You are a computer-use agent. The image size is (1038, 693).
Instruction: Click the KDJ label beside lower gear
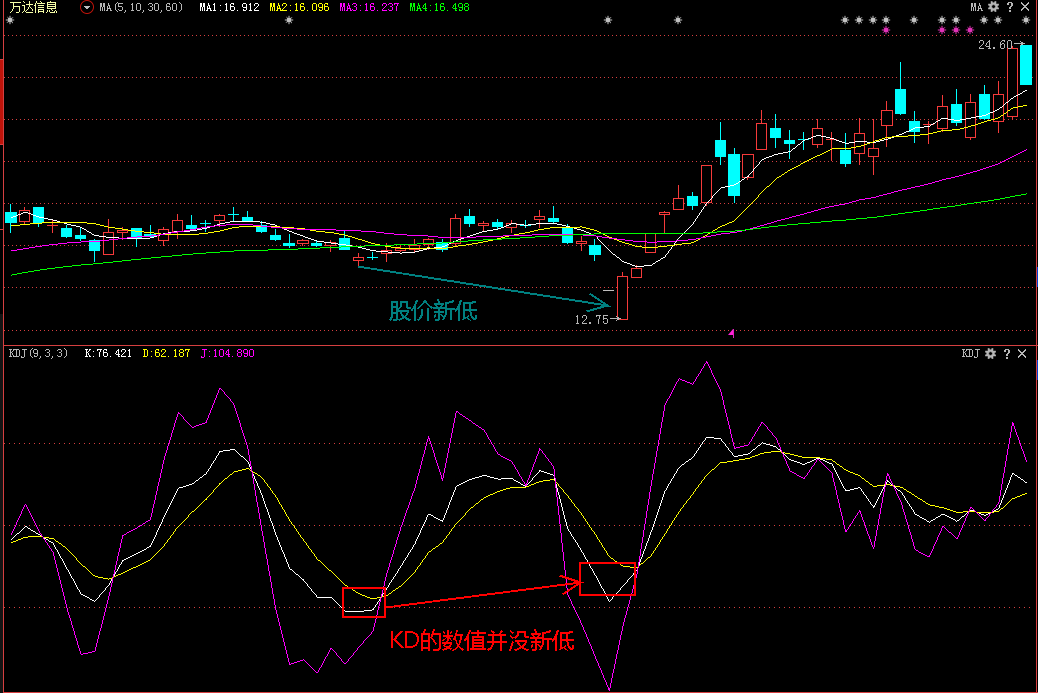pyautogui.click(x=971, y=353)
